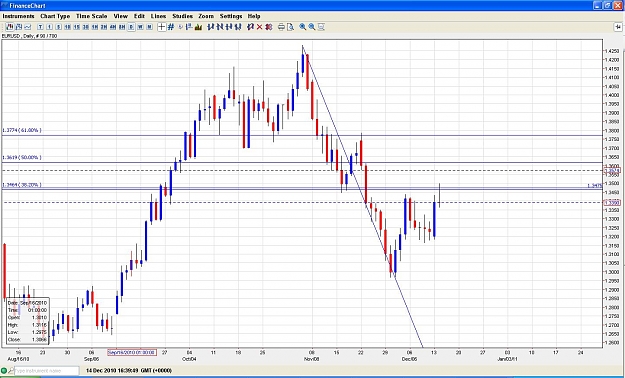Focus the 'type instrument name' input field
This screenshot has height=378, width=625.
click(x=47, y=371)
